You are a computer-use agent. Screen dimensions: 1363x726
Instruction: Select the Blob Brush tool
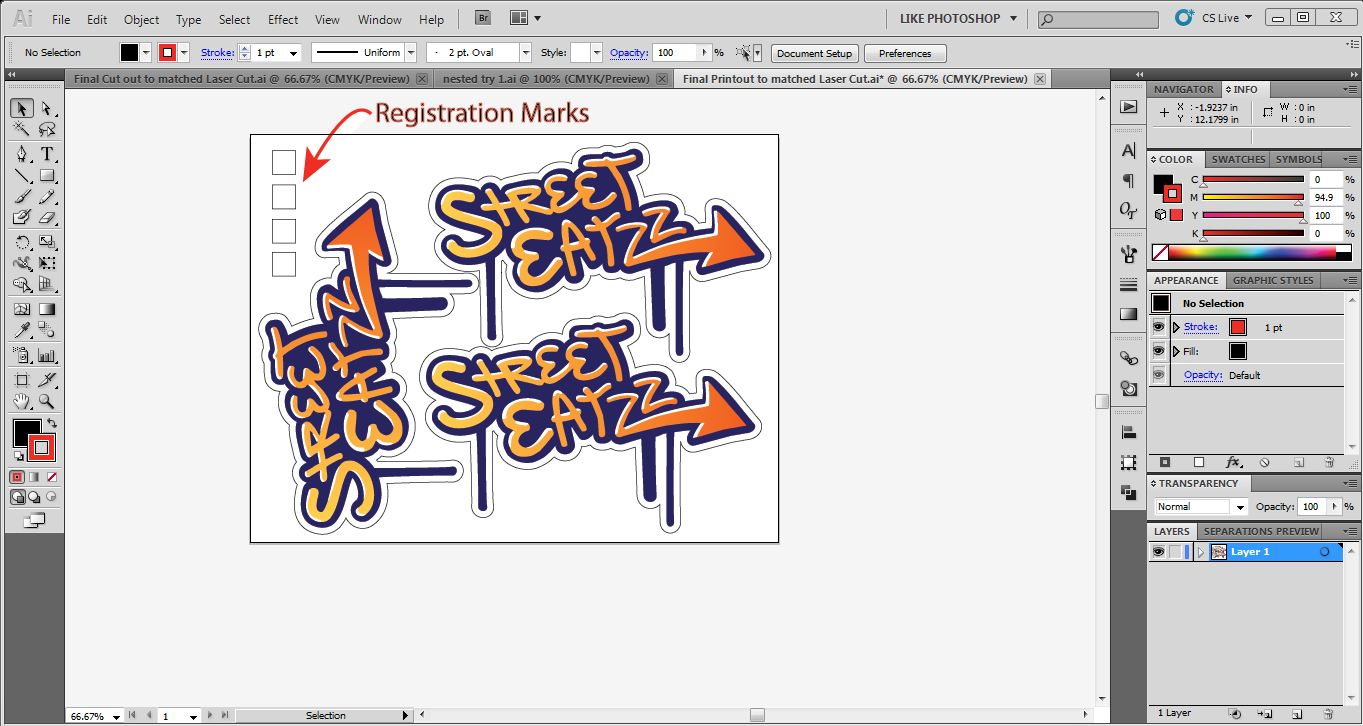22,217
